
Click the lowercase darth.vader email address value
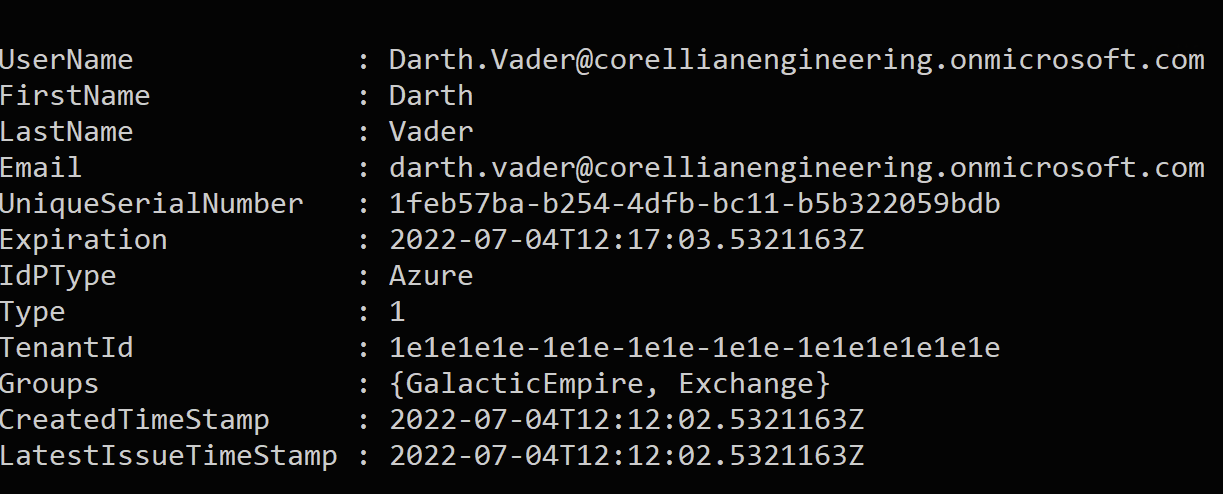(796, 168)
